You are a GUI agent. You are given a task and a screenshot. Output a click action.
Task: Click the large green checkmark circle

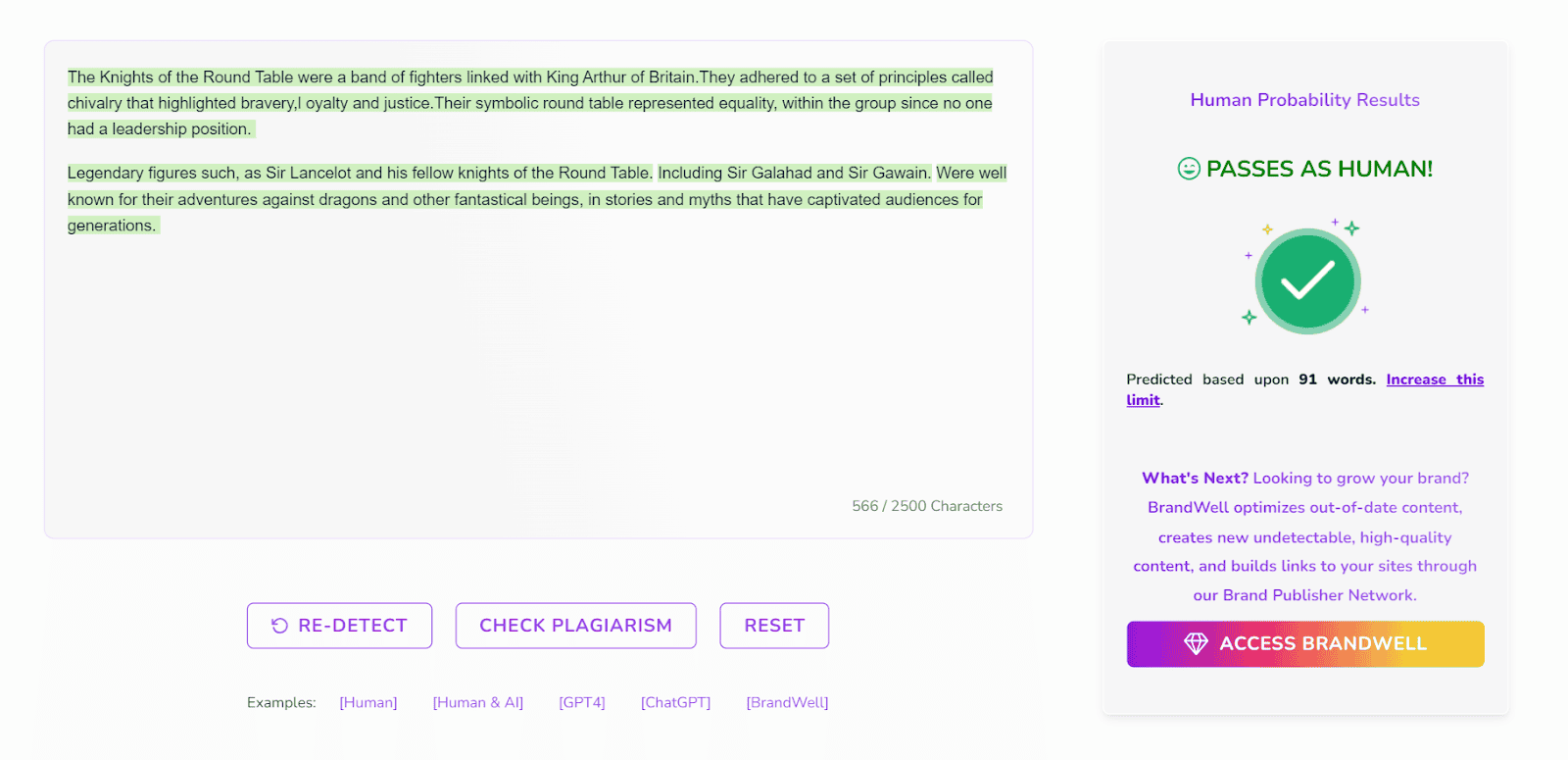tap(1307, 281)
